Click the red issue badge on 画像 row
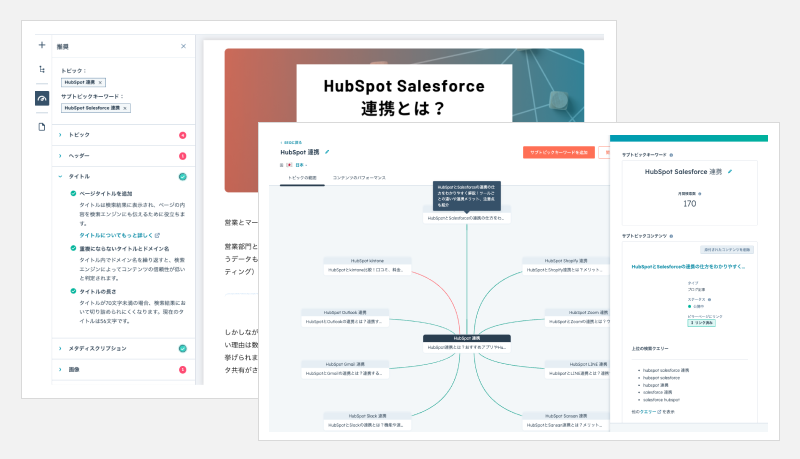The width and height of the screenshot is (800, 459). (183, 369)
